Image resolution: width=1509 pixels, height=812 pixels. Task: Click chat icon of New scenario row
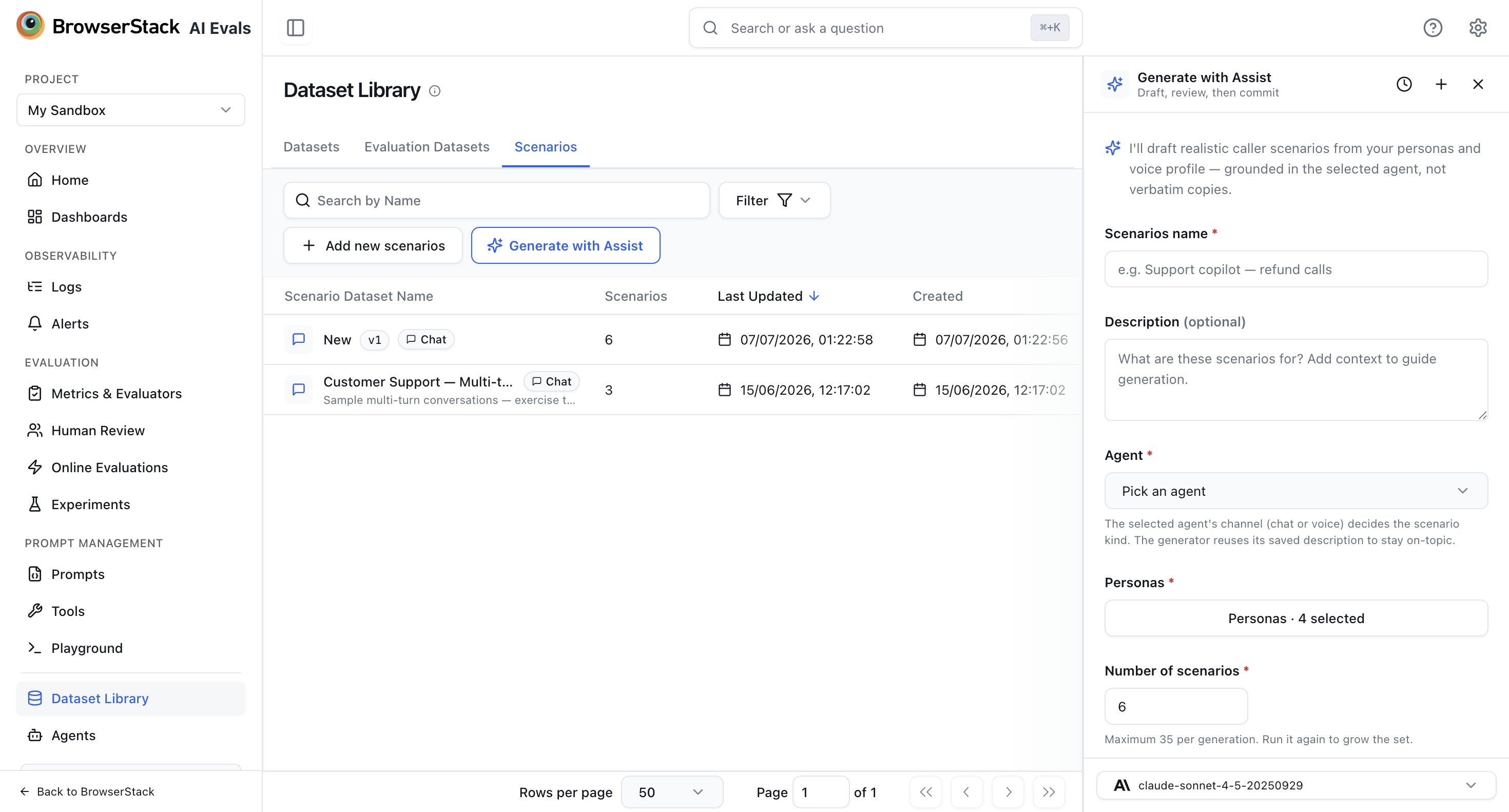[299, 339]
